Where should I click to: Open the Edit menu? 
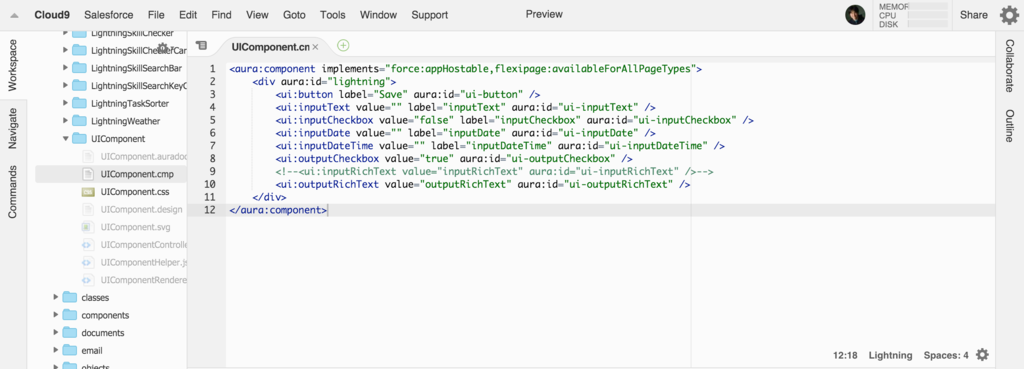click(x=188, y=15)
